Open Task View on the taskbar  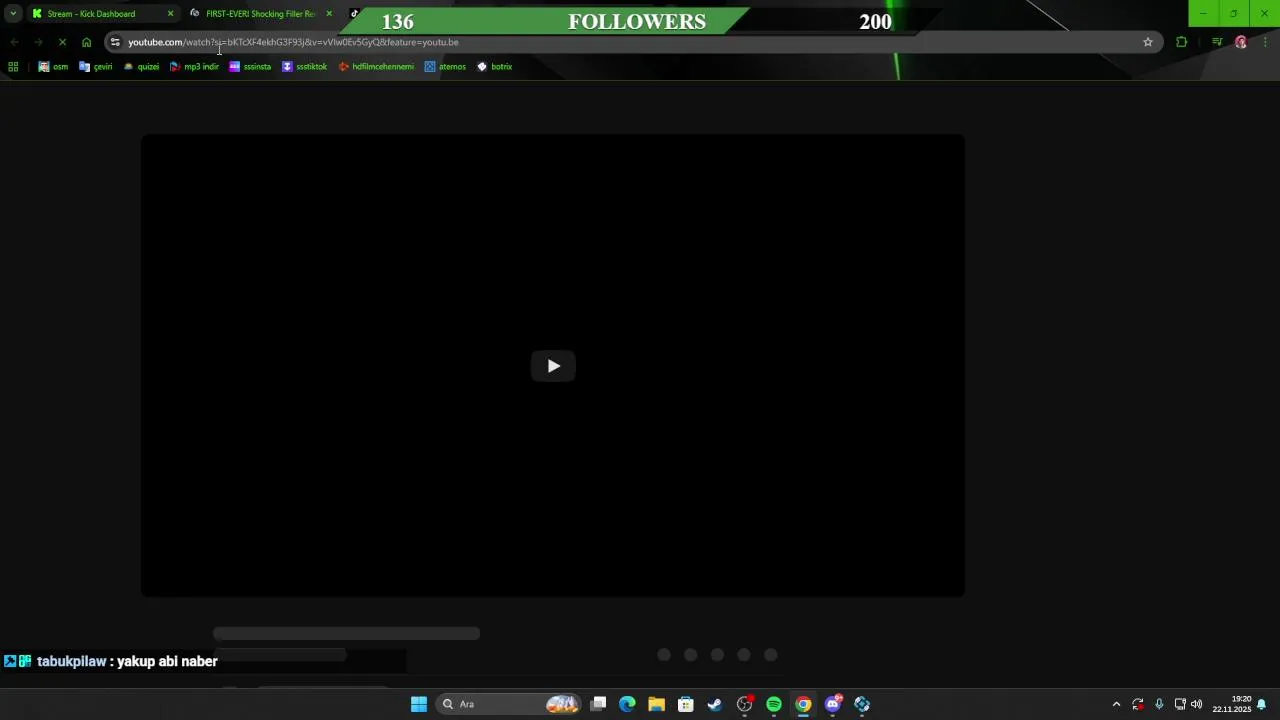[598, 704]
